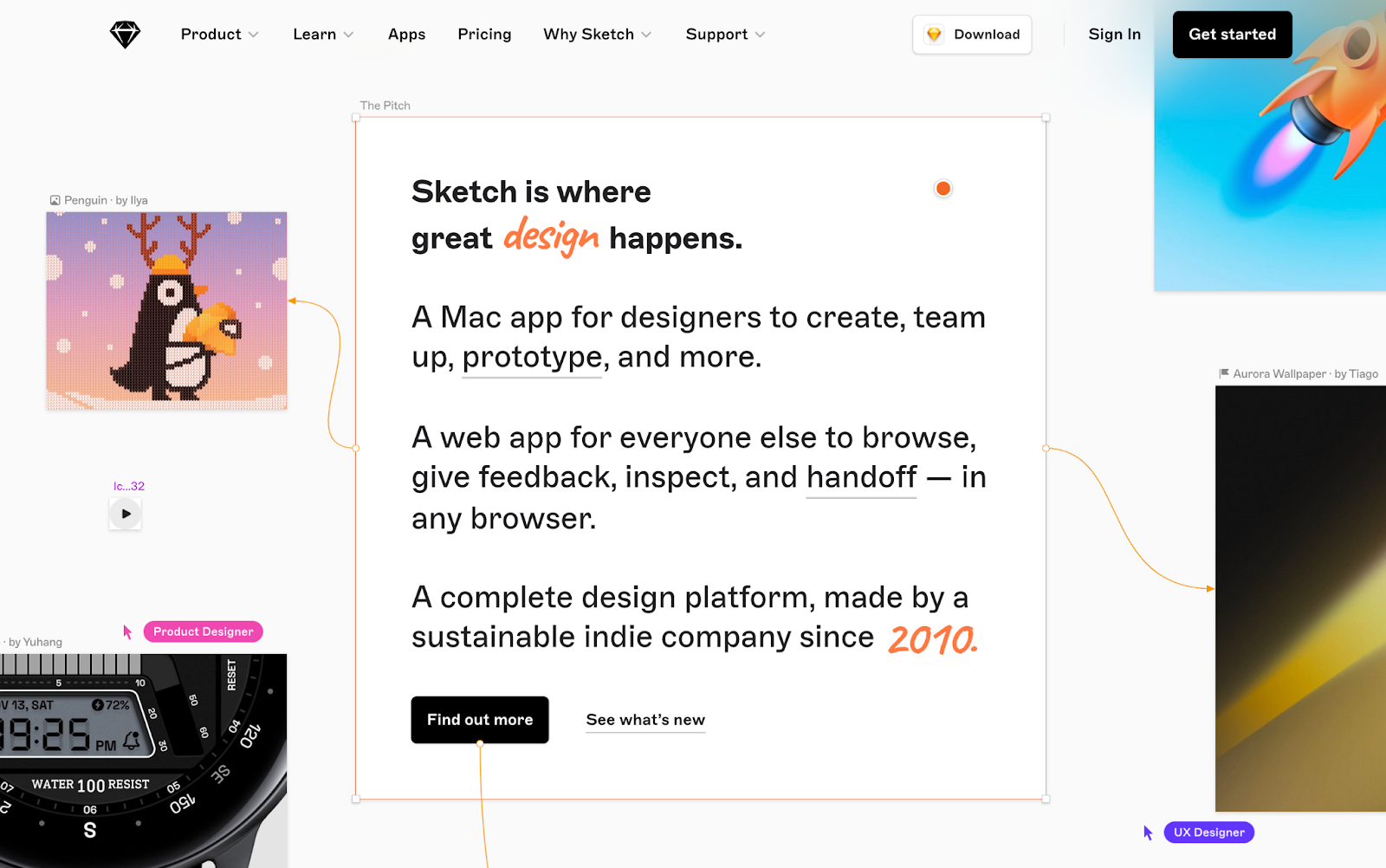Open the Penguin pixel art thumbnail
Viewport: 1386px width, 868px height.
tap(166, 311)
